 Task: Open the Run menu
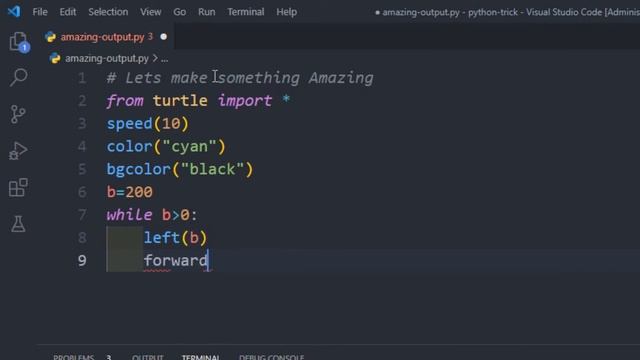207,12
